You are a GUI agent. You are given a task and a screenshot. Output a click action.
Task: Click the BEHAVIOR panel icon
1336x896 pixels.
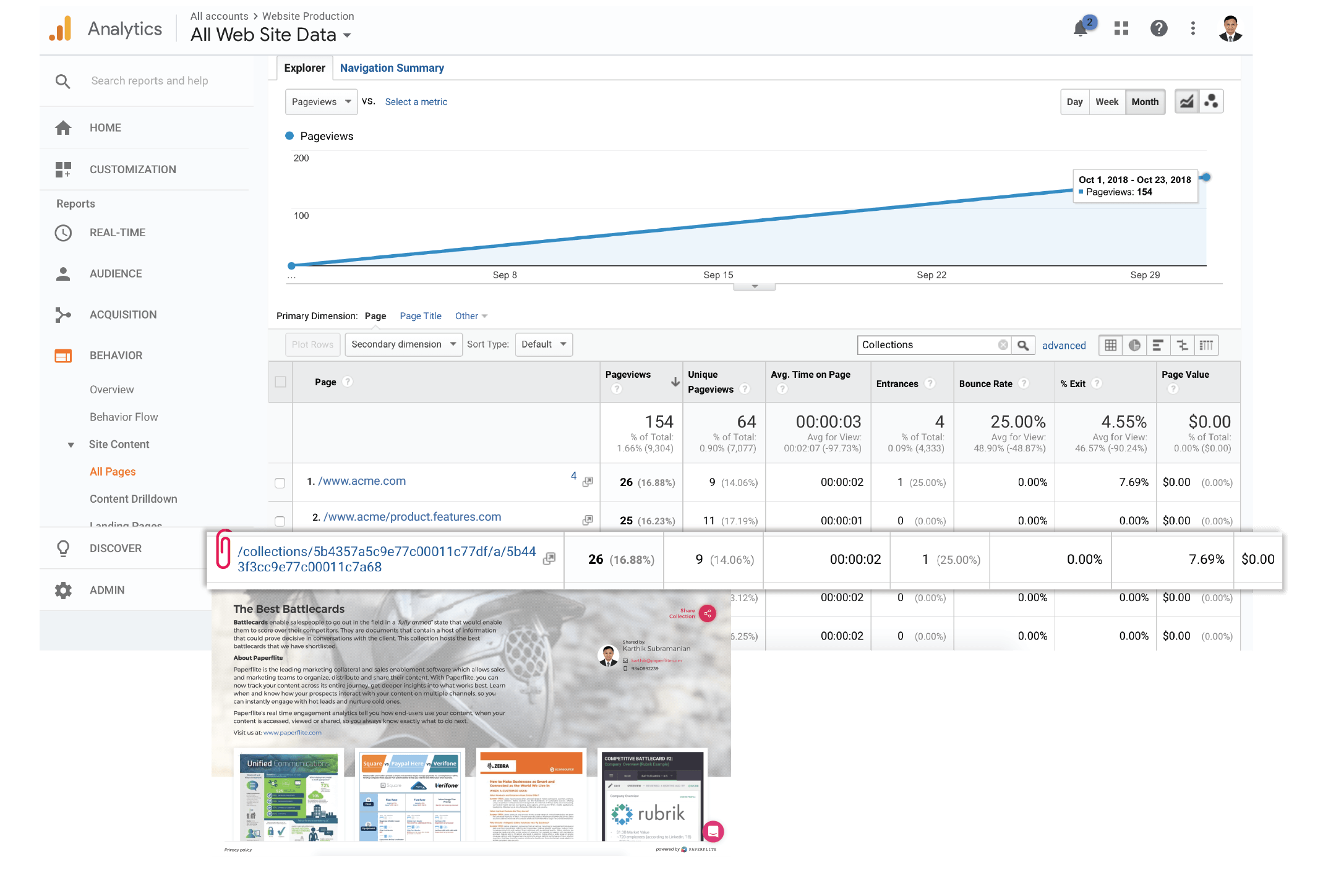point(63,356)
